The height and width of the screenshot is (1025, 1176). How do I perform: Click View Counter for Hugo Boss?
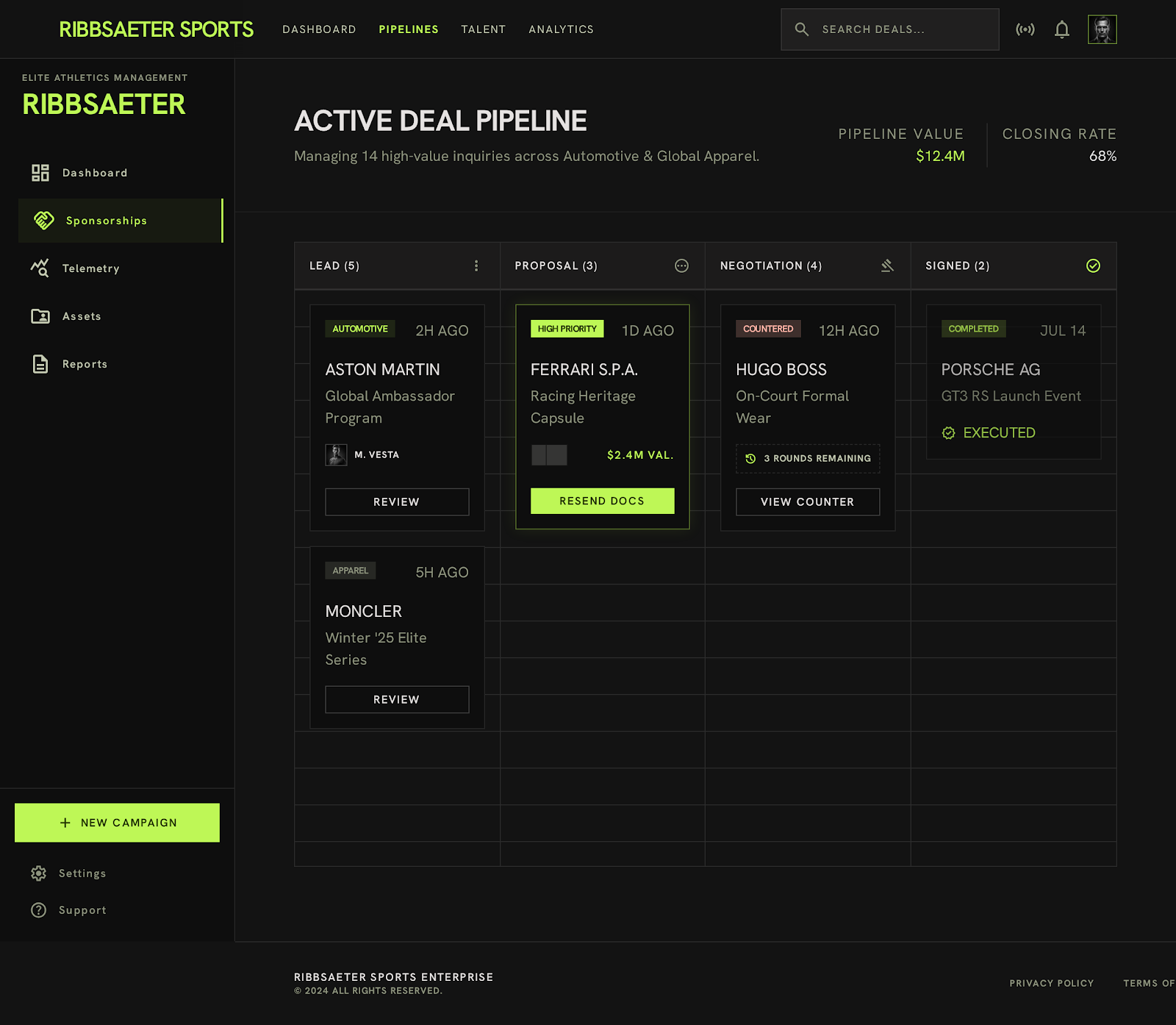[808, 501]
